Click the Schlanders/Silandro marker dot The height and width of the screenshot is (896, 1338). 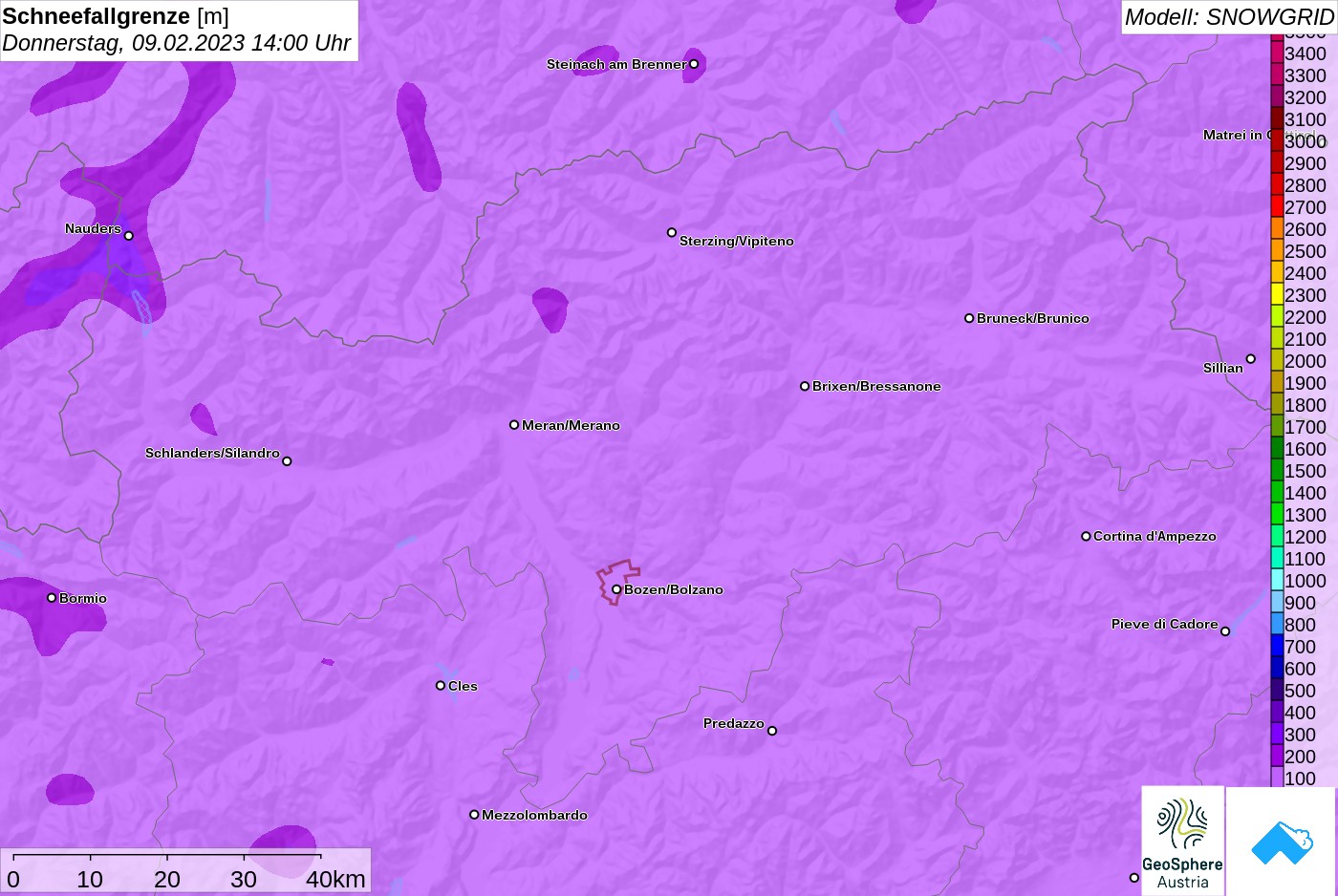pos(287,461)
